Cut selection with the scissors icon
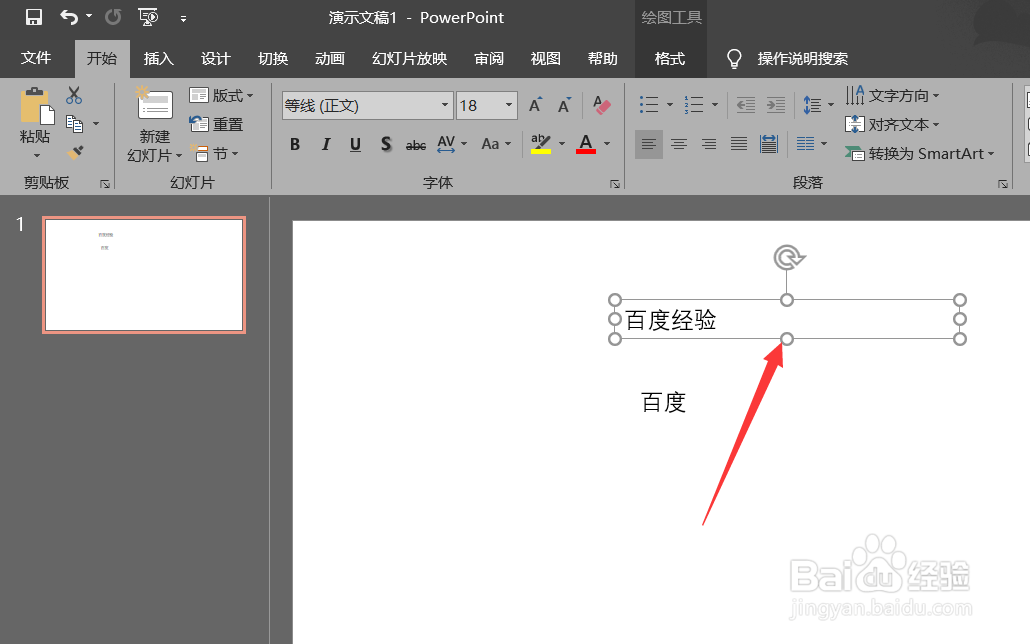 tap(74, 96)
